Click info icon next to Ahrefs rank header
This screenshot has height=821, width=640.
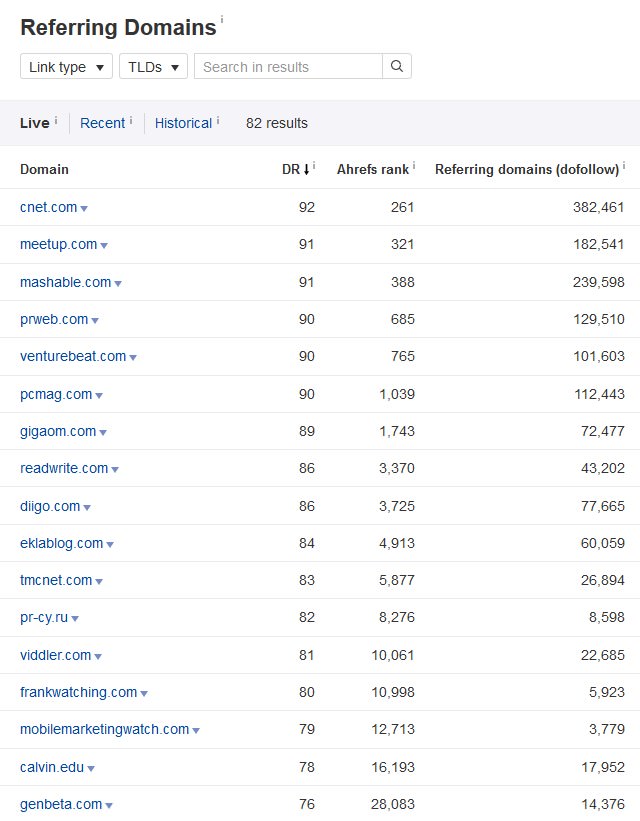click(x=414, y=165)
